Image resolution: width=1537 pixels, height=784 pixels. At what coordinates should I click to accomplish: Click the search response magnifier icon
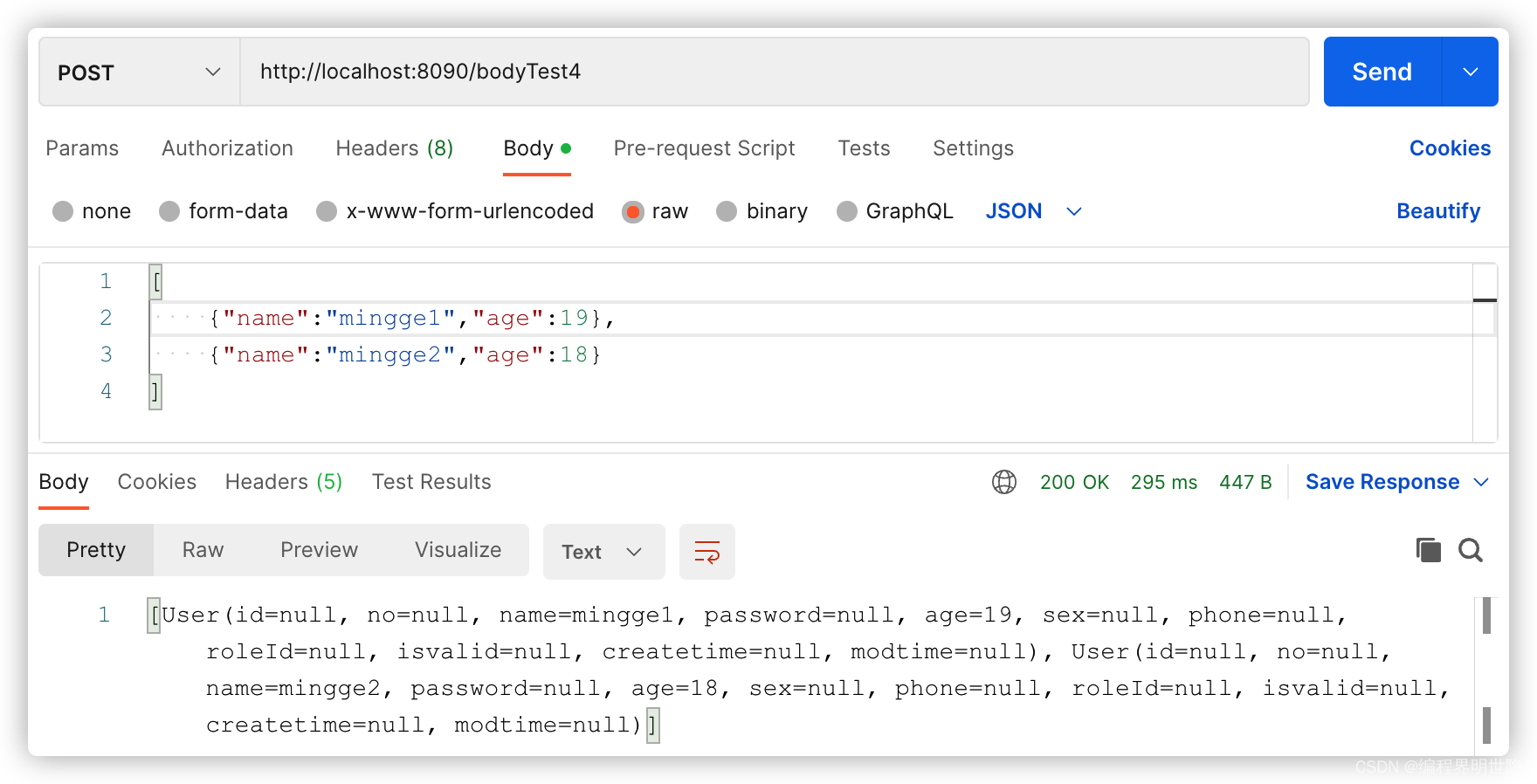click(x=1471, y=550)
